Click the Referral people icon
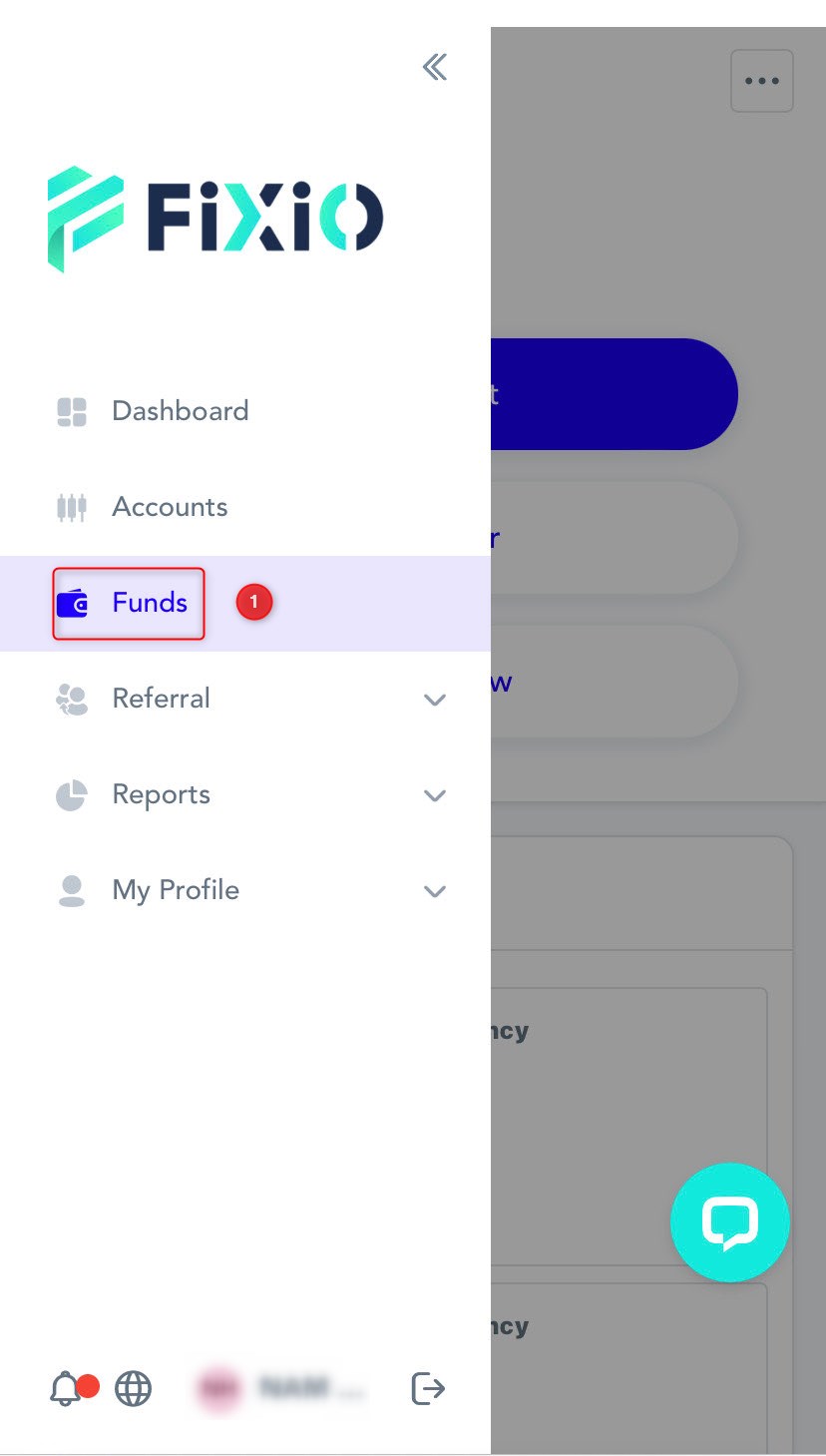This screenshot has height=1456, width=826. point(72,699)
